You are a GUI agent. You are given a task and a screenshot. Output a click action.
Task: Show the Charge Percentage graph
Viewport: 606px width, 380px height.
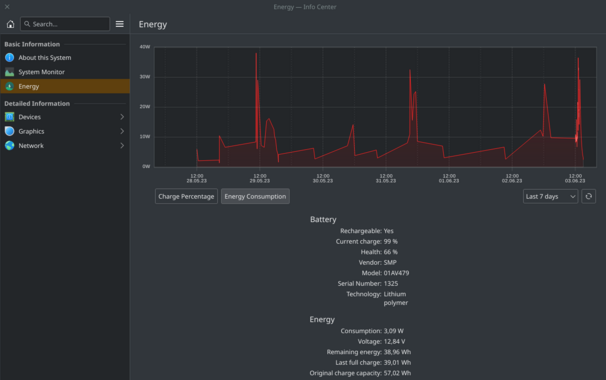[x=186, y=196]
